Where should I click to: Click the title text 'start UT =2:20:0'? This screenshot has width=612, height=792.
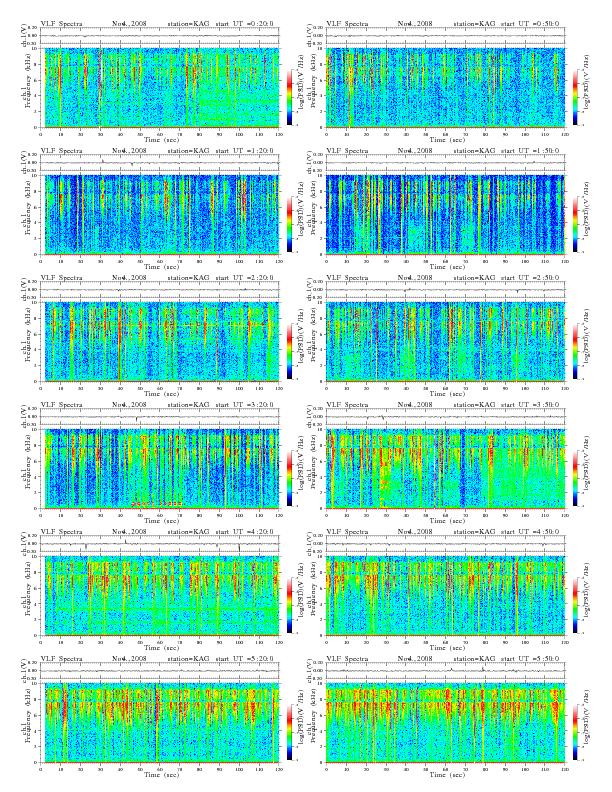pyautogui.click(x=245, y=278)
